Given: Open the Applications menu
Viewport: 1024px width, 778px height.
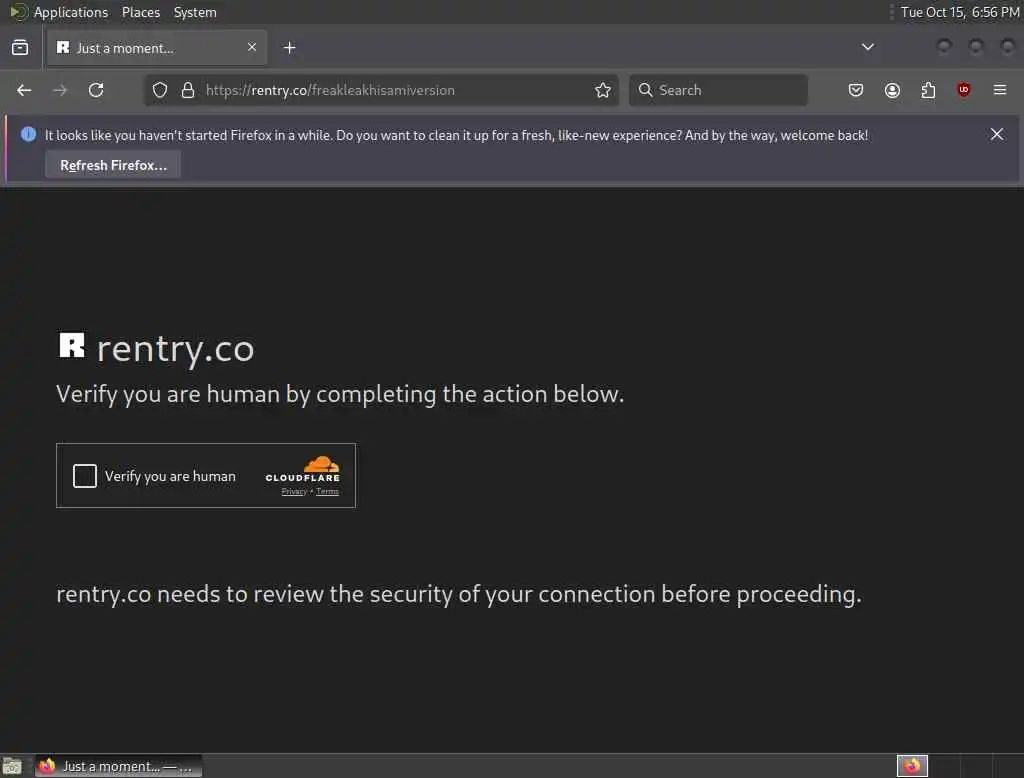Looking at the screenshot, I should click(x=71, y=12).
